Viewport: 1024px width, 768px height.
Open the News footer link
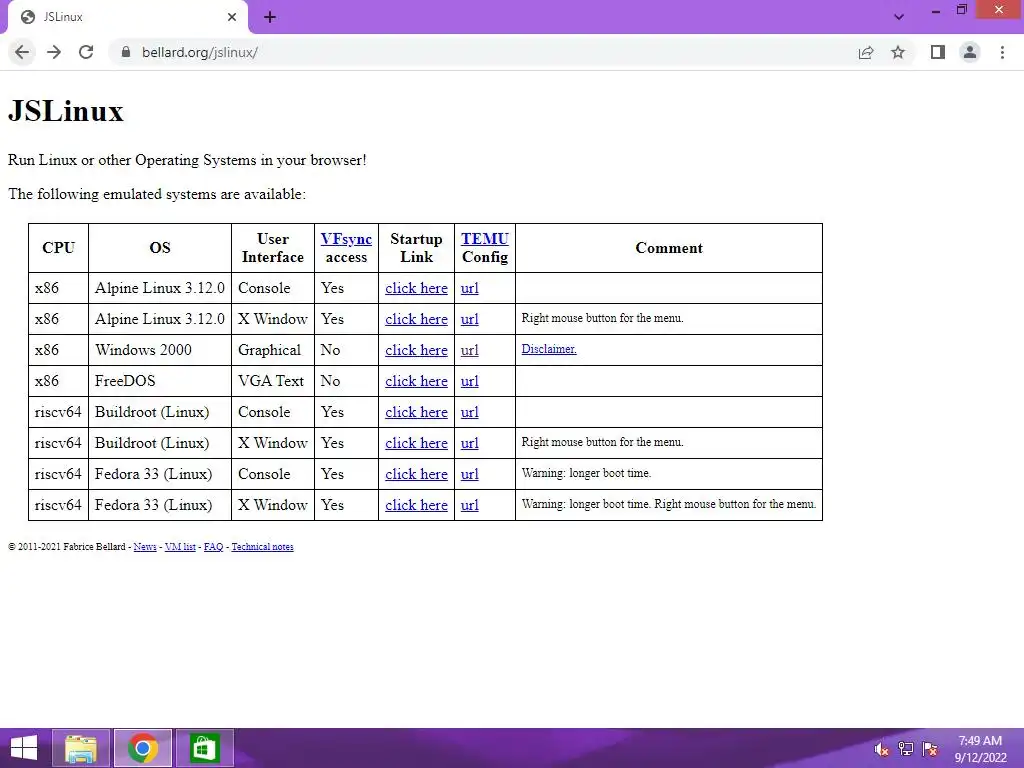tap(145, 547)
